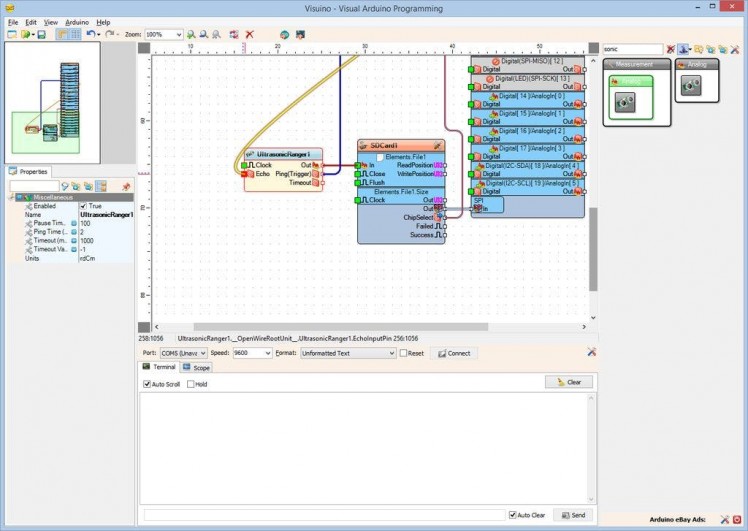748x531 pixels.
Task: Clear the component search filter icon
Action: tap(671, 49)
